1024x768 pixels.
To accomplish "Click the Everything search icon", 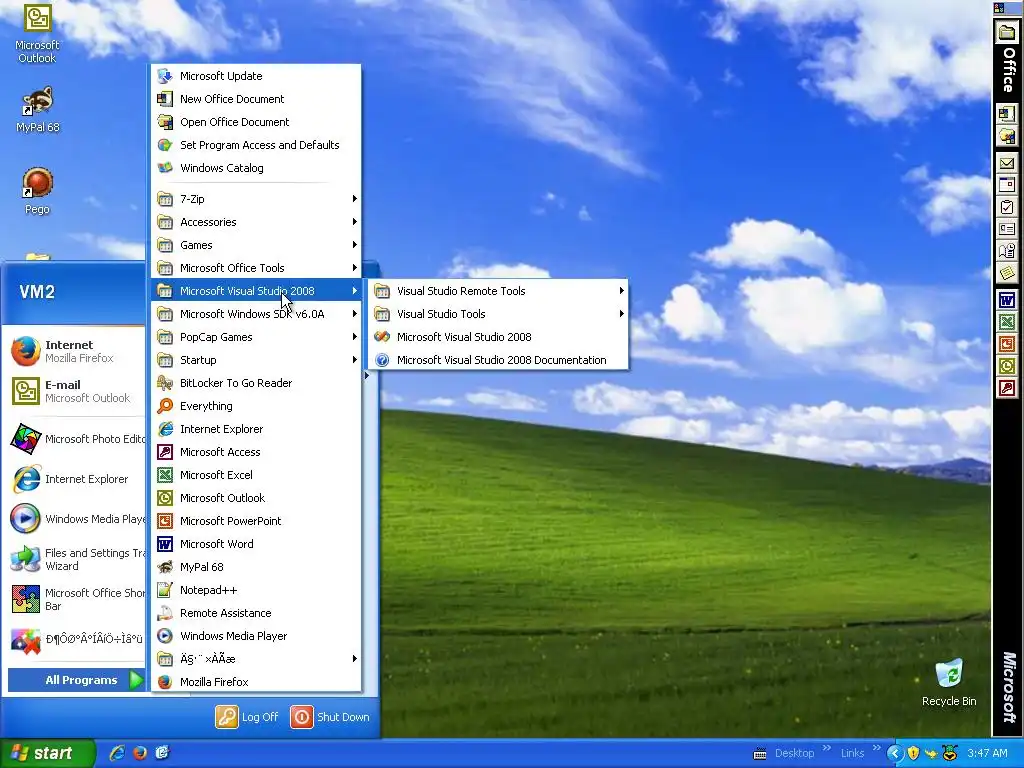I will [165, 406].
